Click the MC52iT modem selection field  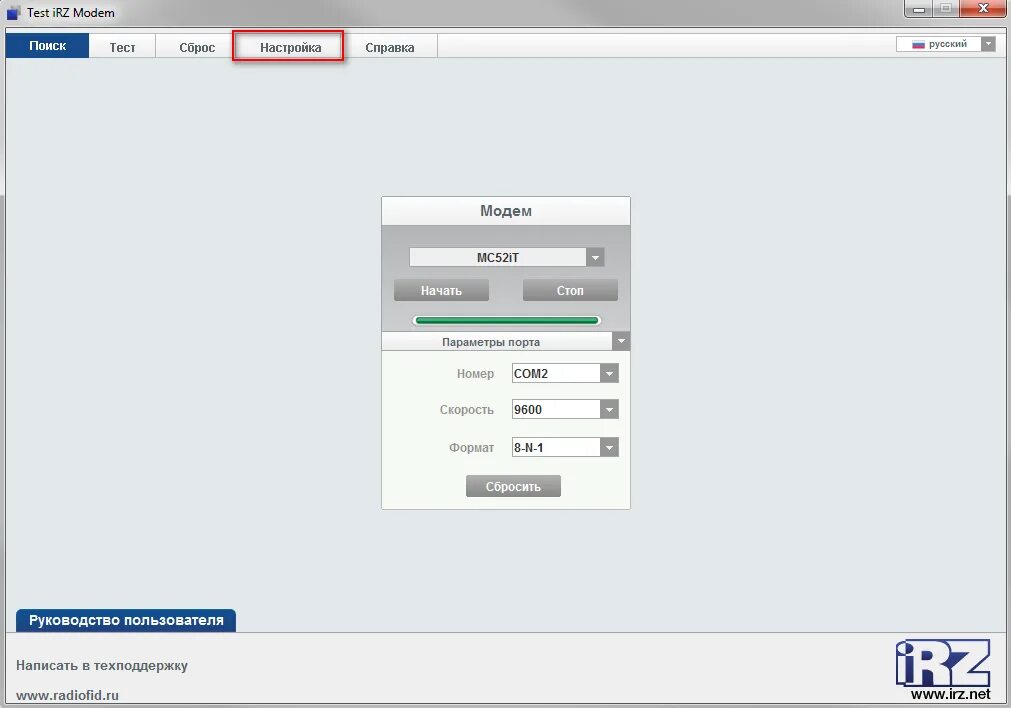[498, 257]
